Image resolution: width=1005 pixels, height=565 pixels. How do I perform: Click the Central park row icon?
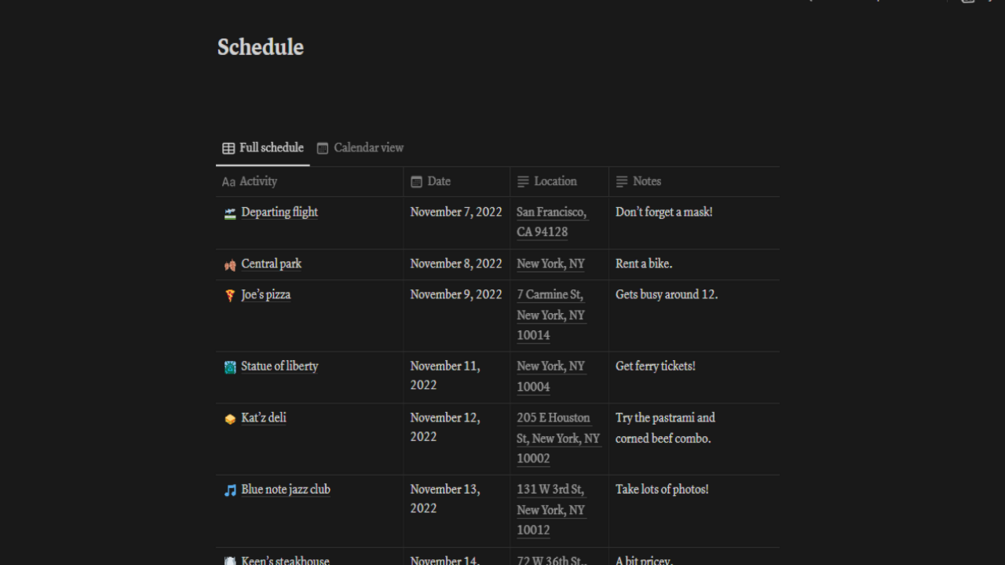tap(230, 265)
